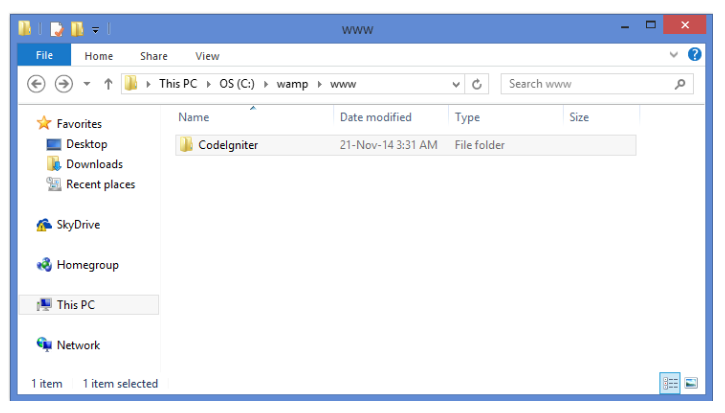Screen dimensions: 725x413
Task: Click the Desktop icon in sidebar
Action: [x=54, y=144]
